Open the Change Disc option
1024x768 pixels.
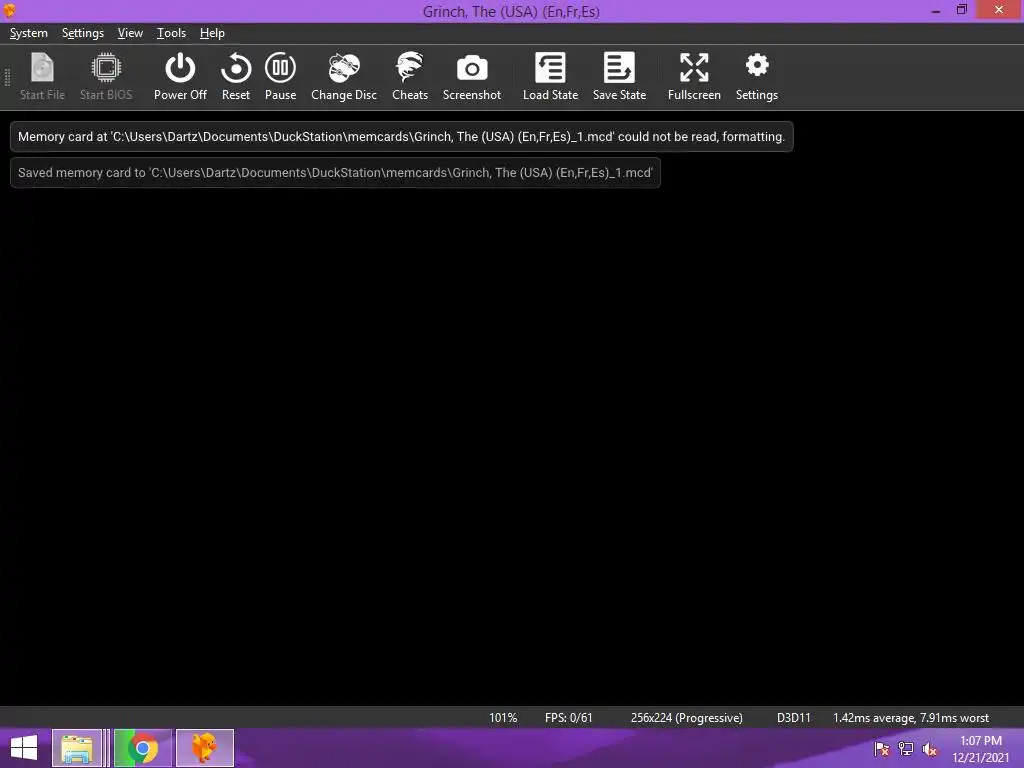tap(344, 76)
